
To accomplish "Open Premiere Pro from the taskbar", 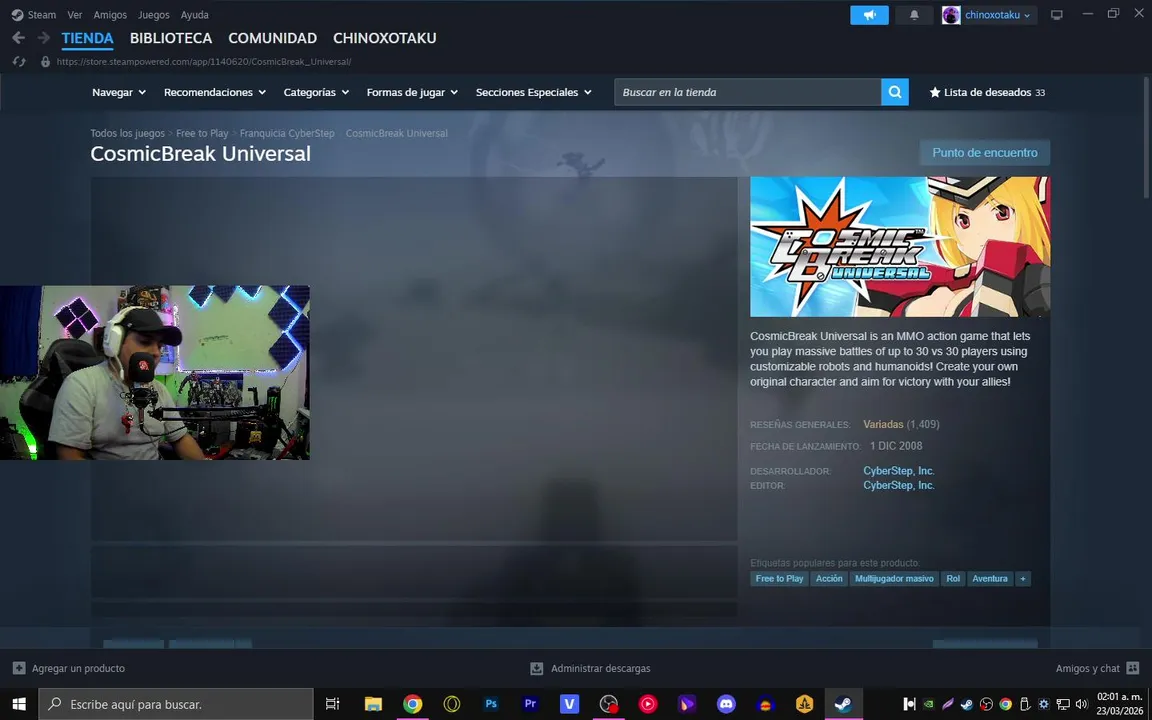I will 530,704.
